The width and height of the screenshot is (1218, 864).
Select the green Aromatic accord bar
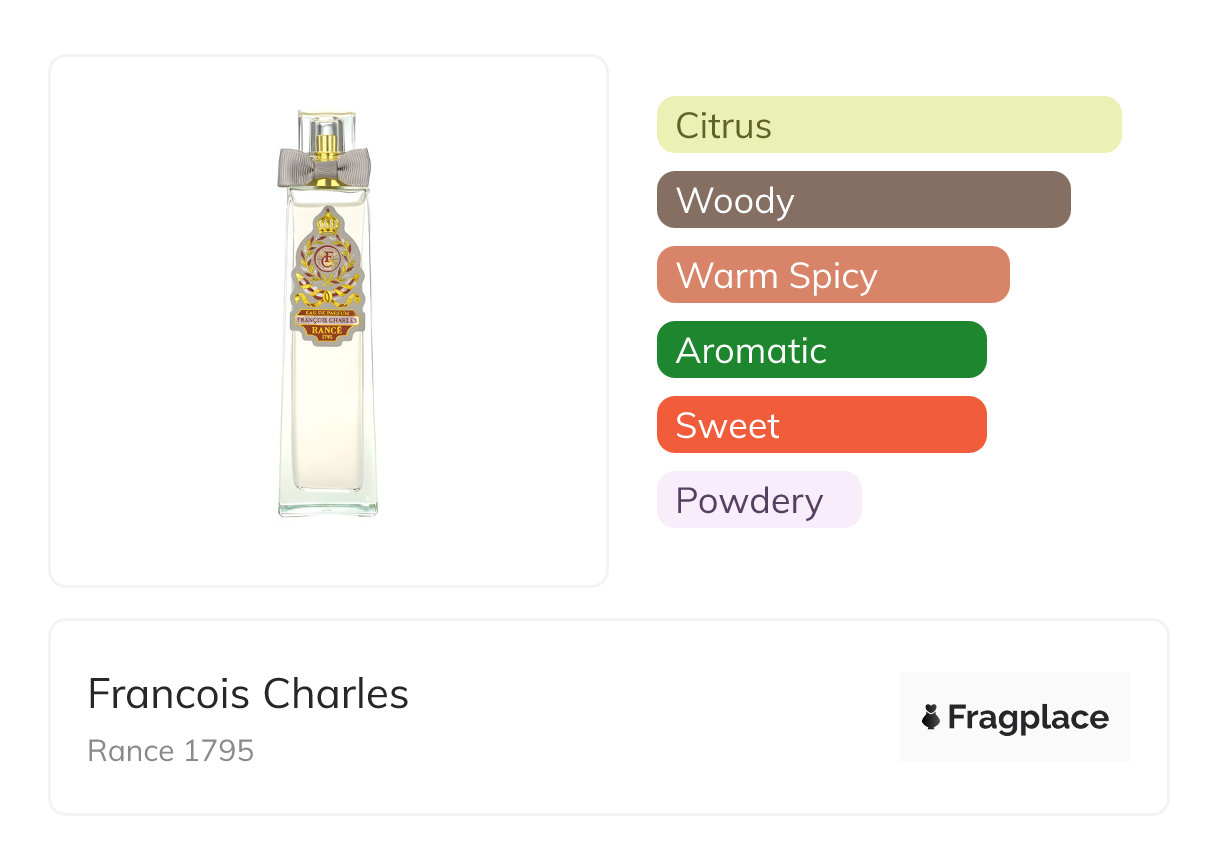pos(821,350)
